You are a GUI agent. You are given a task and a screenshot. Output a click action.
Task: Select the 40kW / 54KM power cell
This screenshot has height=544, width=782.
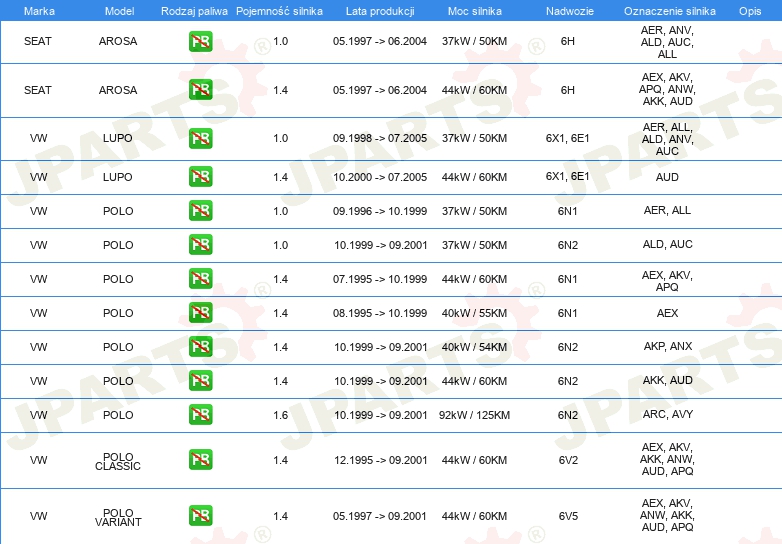pos(474,347)
